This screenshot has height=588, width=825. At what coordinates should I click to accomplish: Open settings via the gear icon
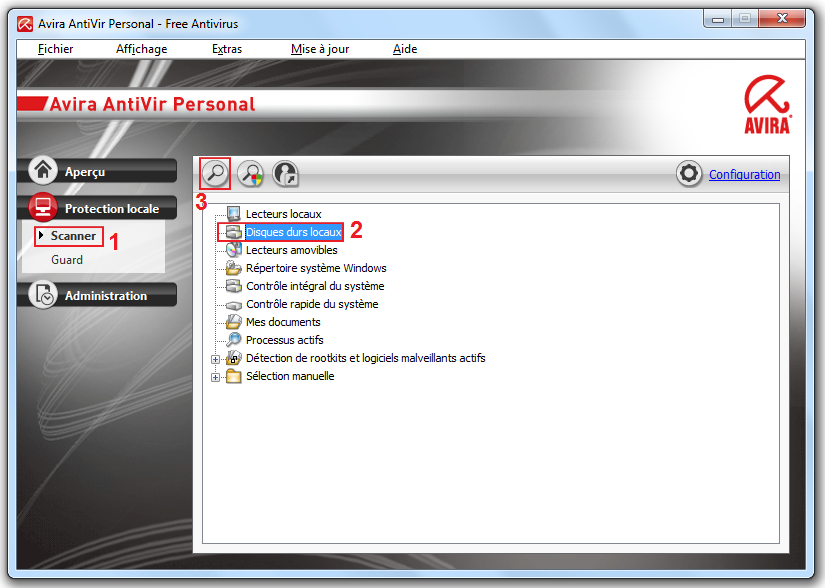pos(689,173)
